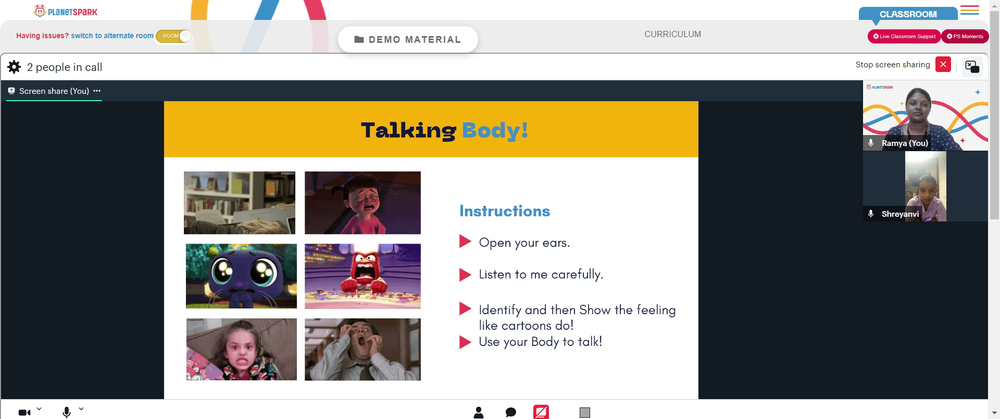1000x419 pixels.
Task: Click the screen share monitor icon in tab
Action: 11,91
